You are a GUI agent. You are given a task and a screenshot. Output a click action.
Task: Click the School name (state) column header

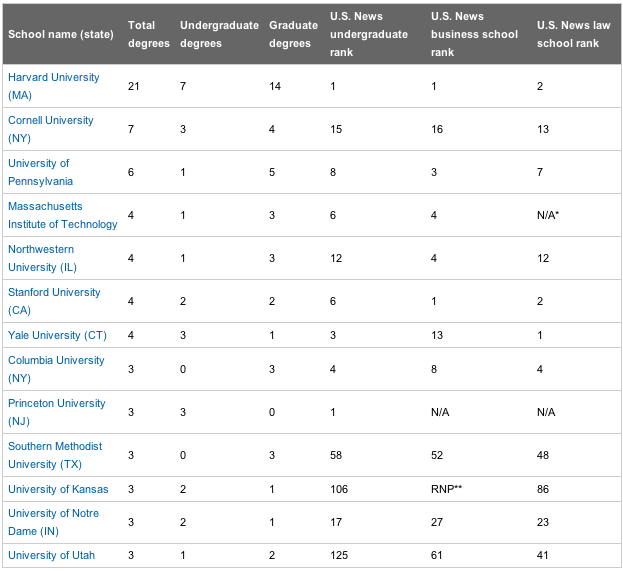(61, 34)
